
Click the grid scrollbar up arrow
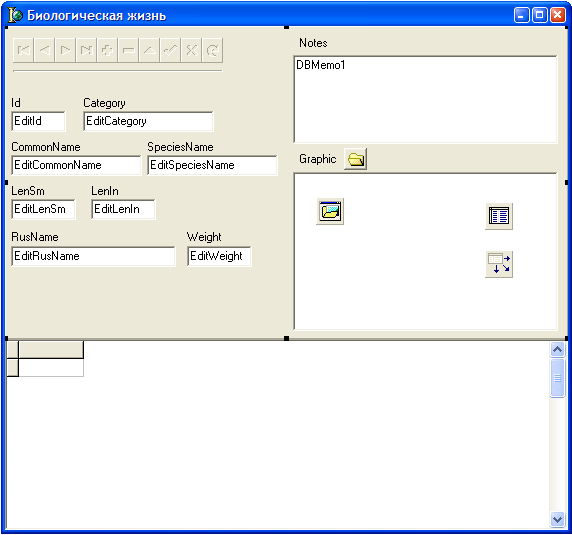[x=557, y=350]
